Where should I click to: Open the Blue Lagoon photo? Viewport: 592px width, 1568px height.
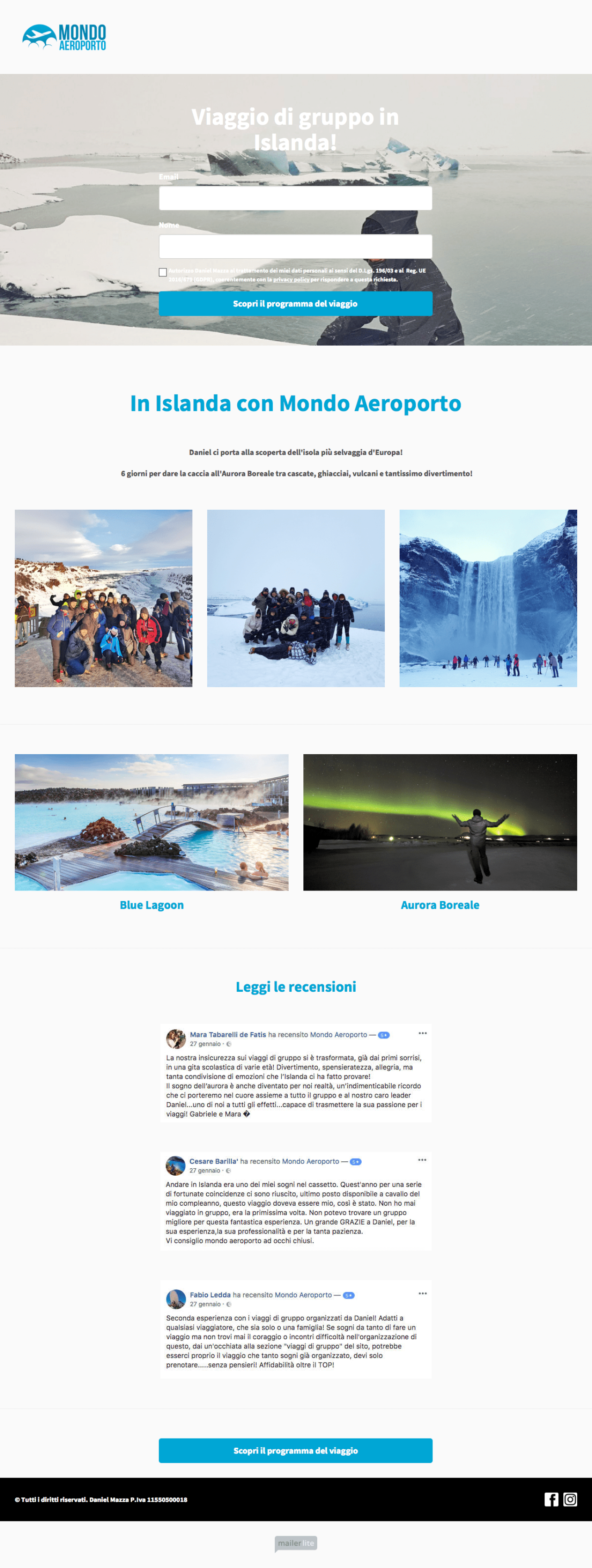coord(152,822)
